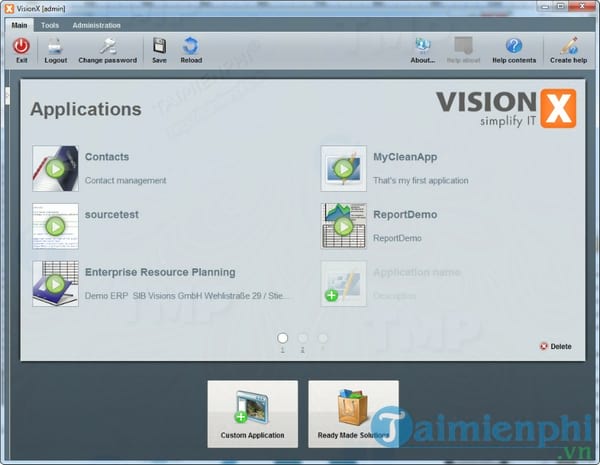The height and width of the screenshot is (465, 600).
Task: Click the red Delete cross icon
Action: [x=544, y=346]
